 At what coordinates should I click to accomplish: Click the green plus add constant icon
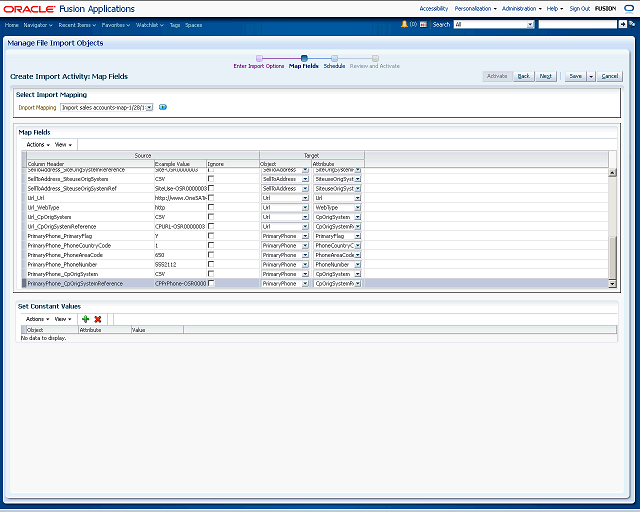(85, 318)
